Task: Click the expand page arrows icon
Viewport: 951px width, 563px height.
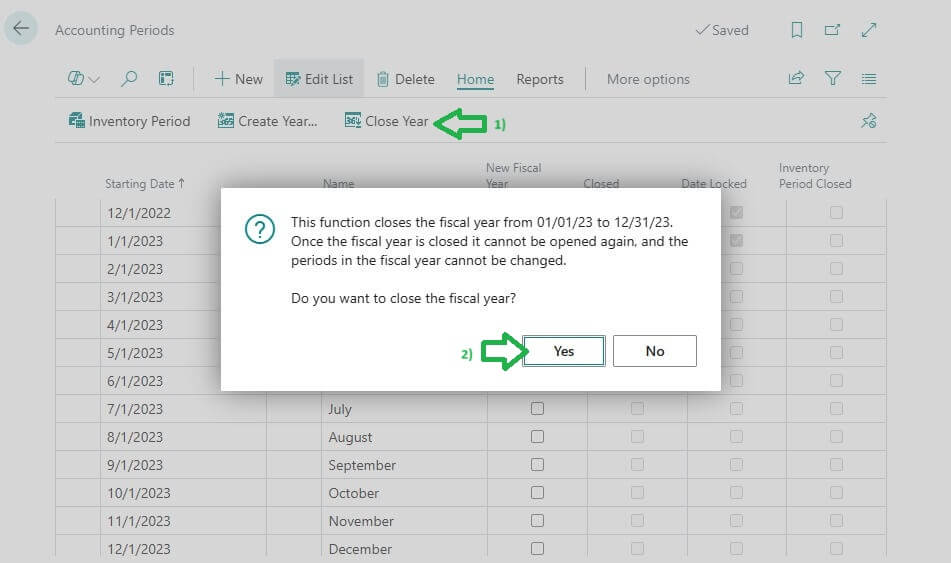Action: pos(868,30)
